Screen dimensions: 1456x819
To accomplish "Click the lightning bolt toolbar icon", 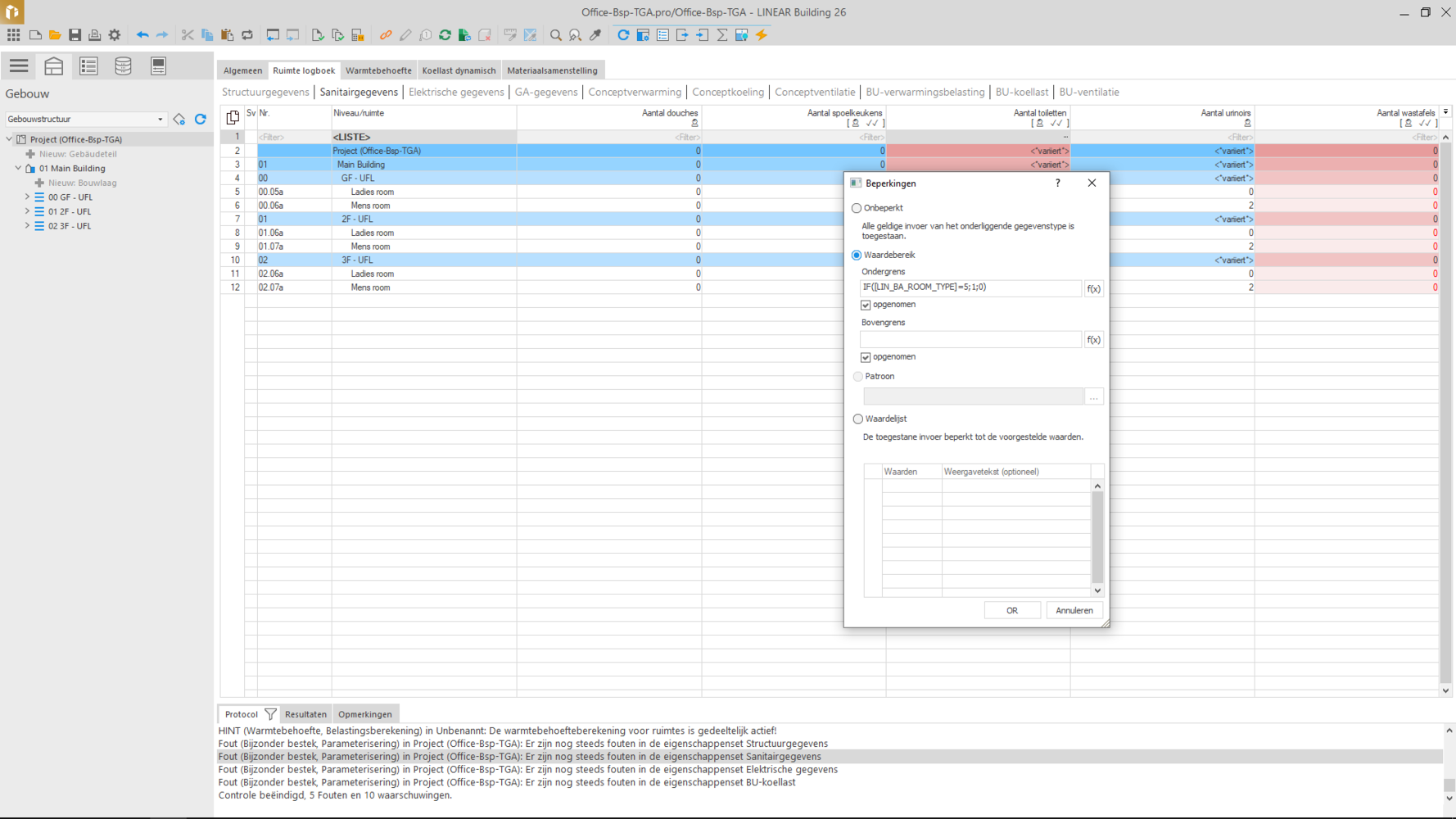I will coord(762,35).
